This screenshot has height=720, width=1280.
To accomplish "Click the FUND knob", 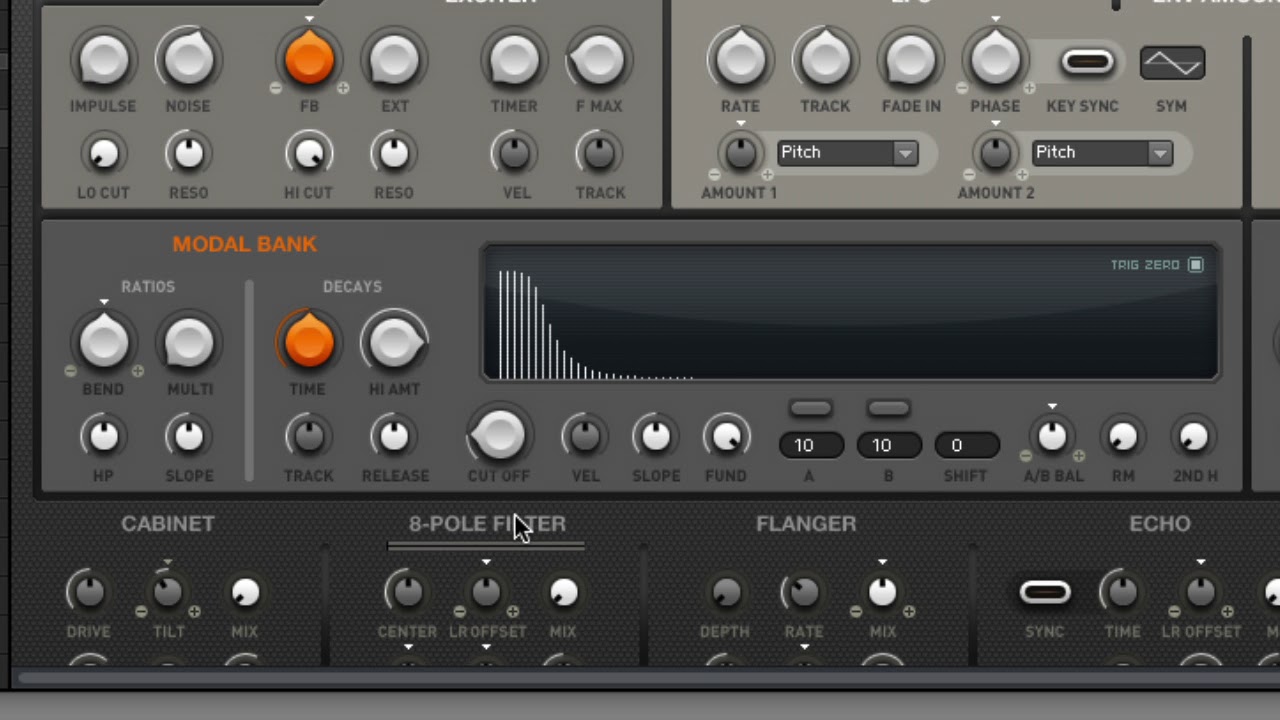I will coord(726,436).
